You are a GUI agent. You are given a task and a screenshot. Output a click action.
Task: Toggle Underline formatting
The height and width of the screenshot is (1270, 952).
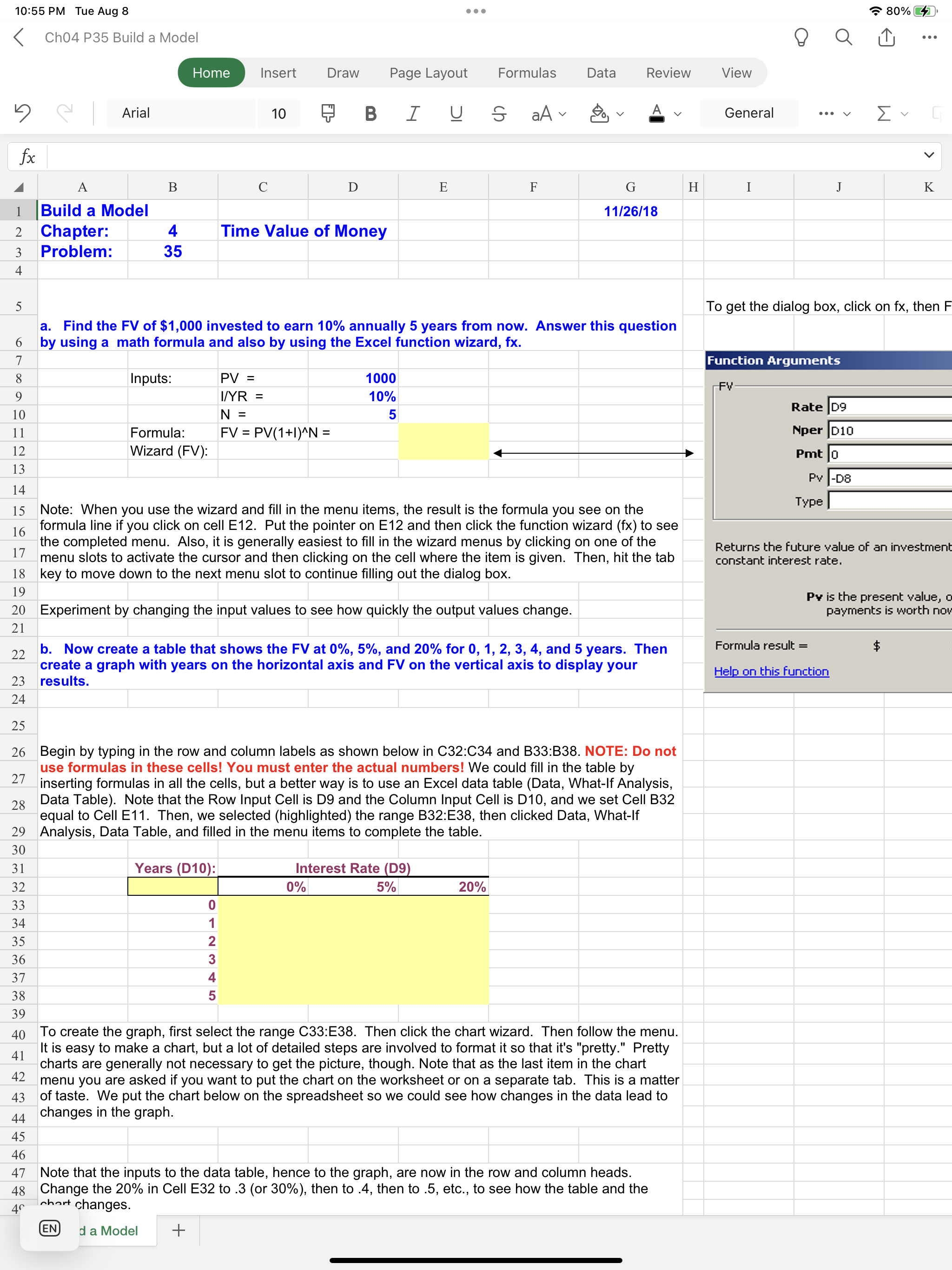456,113
